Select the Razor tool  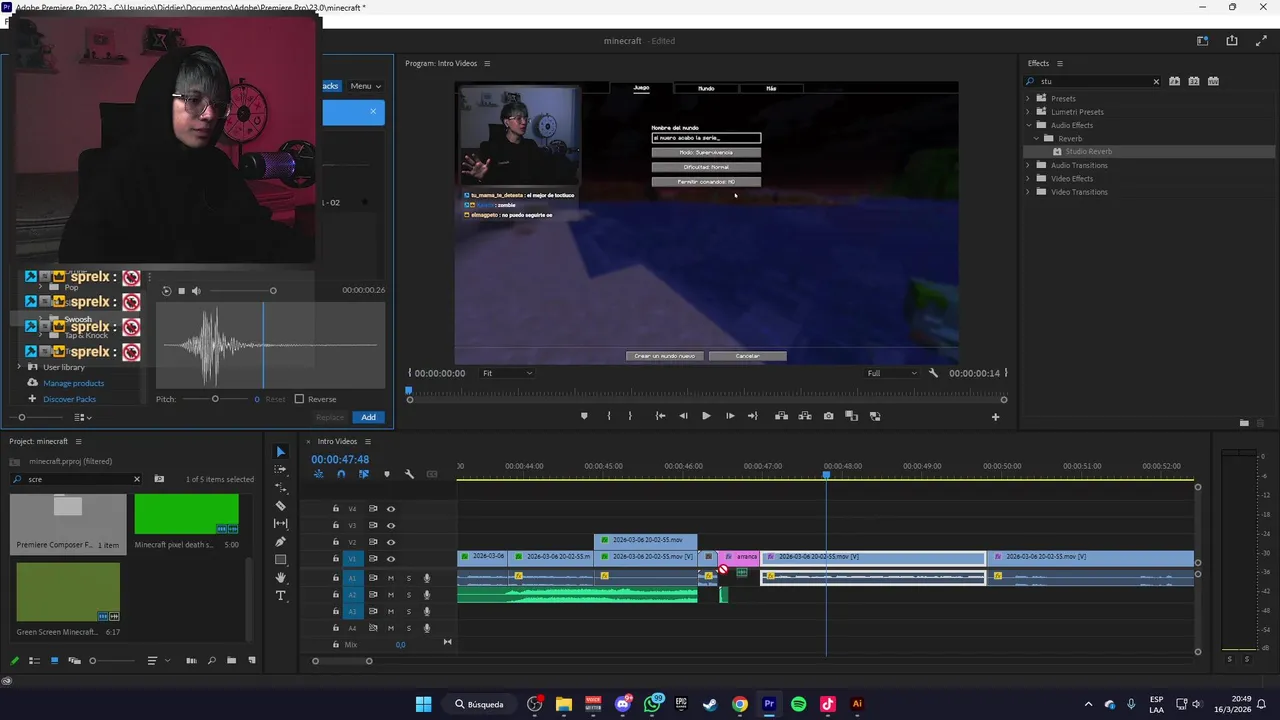click(280, 506)
